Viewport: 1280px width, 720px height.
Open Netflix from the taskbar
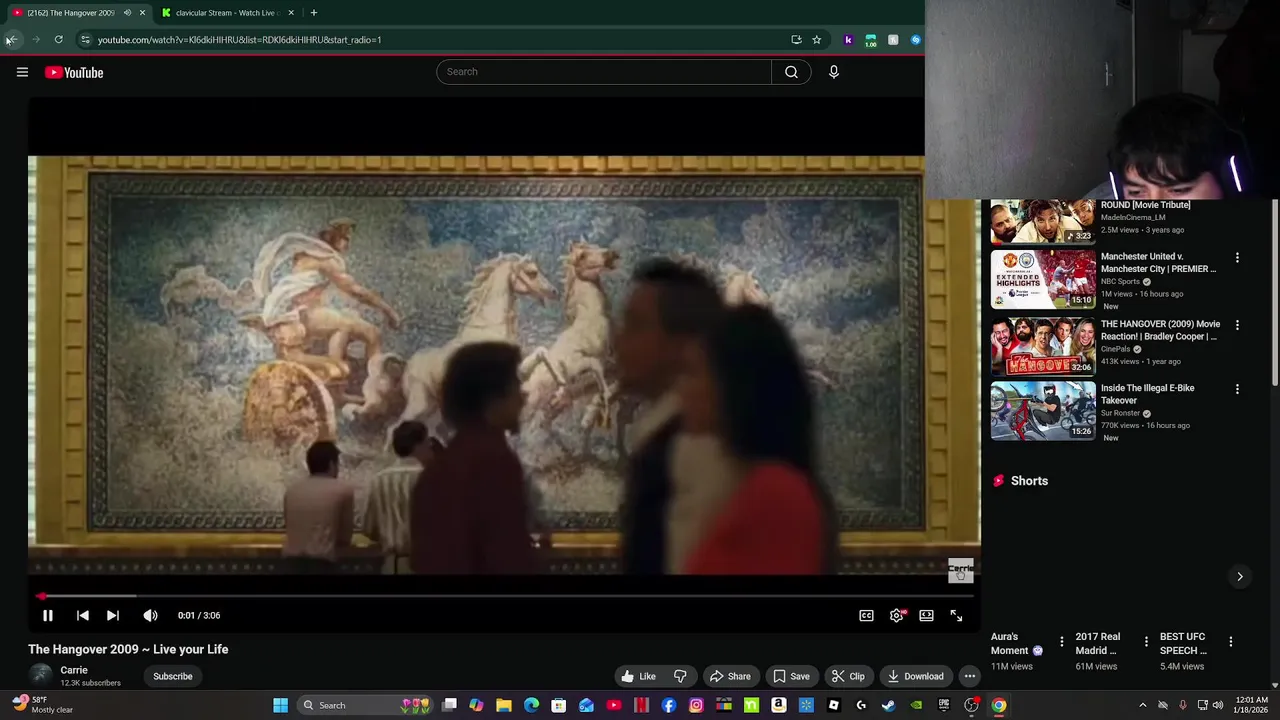(x=641, y=705)
